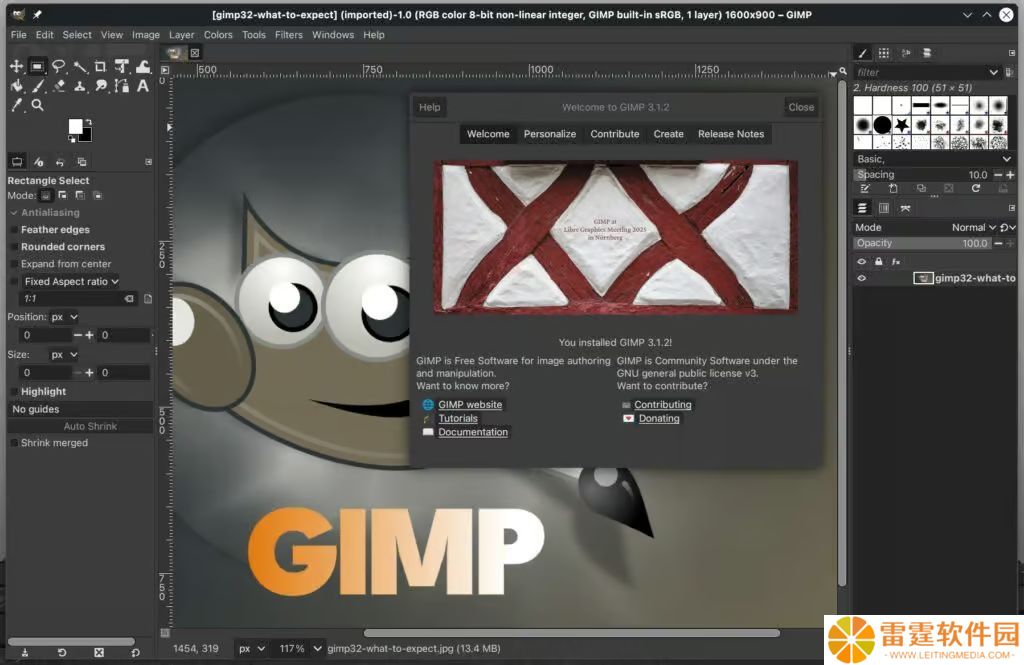
Task: Click restore tool preset icon at bottom
Action: [61, 652]
